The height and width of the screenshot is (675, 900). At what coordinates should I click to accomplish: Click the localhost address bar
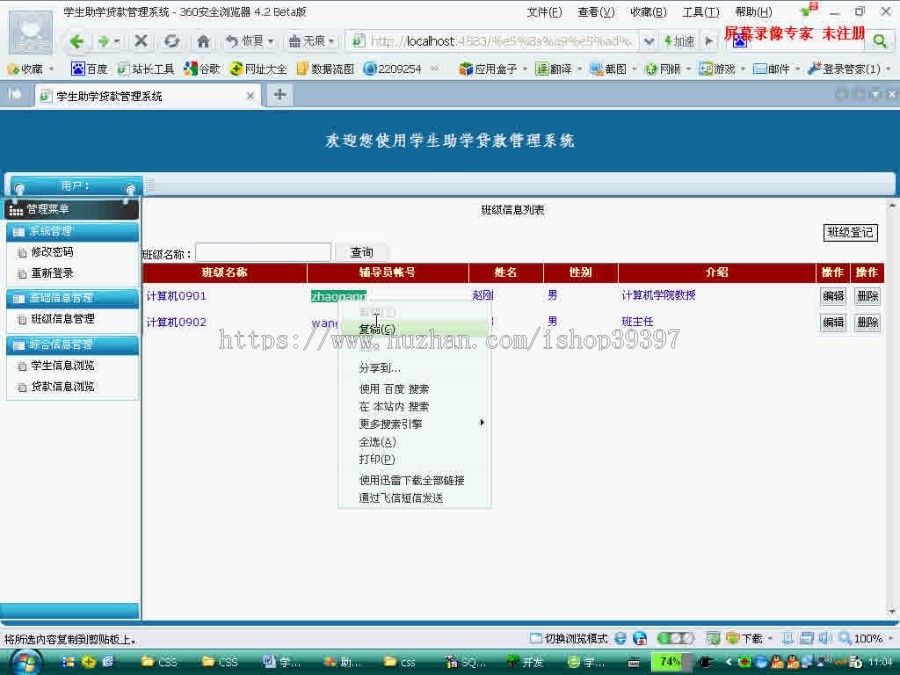[x=494, y=41]
